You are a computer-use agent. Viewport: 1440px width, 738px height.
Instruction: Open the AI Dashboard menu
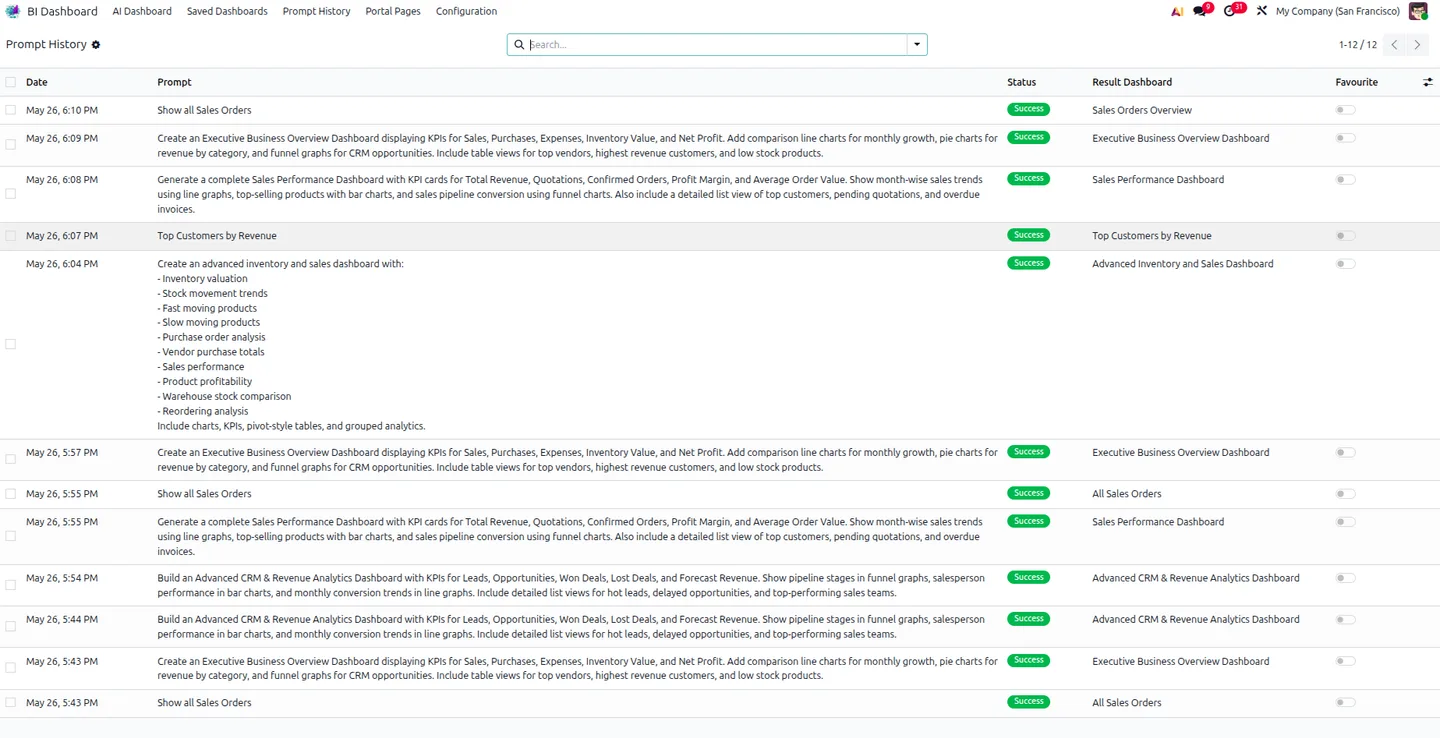point(142,11)
